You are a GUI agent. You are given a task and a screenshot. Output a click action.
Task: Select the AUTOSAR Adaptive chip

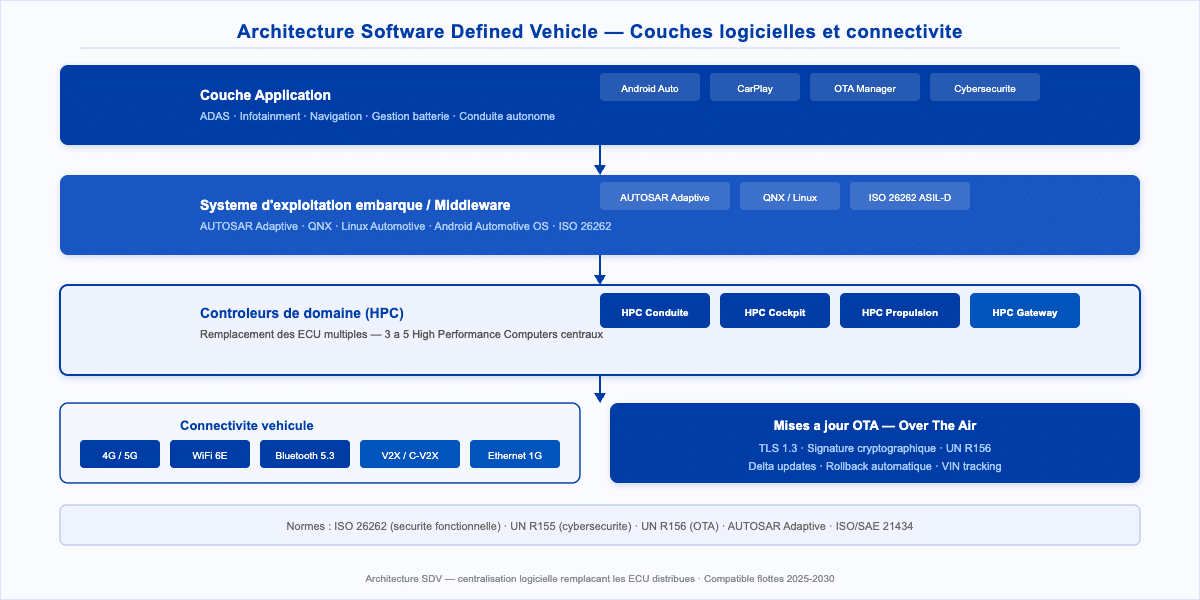pyautogui.click(x=665, y=197)
